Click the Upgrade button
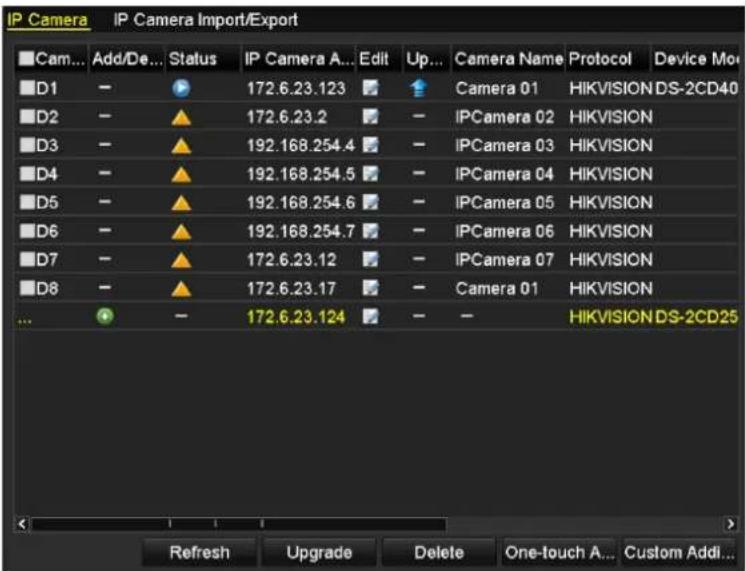This screenshot has width=745, height=571. pyautogui.click(x=319, y=552)
